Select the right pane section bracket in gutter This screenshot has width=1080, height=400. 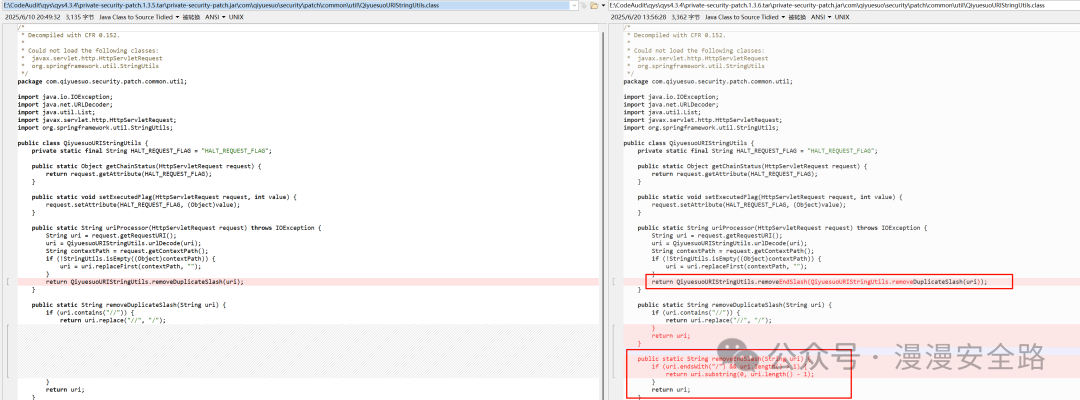[x=613, y=282]
